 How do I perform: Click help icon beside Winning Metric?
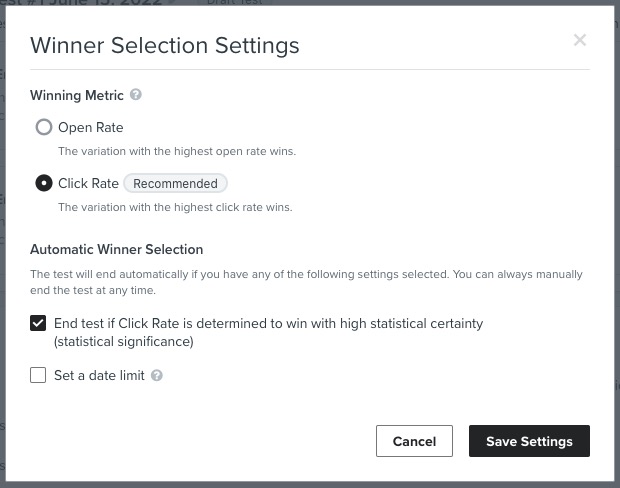click(x=136, y=95)
